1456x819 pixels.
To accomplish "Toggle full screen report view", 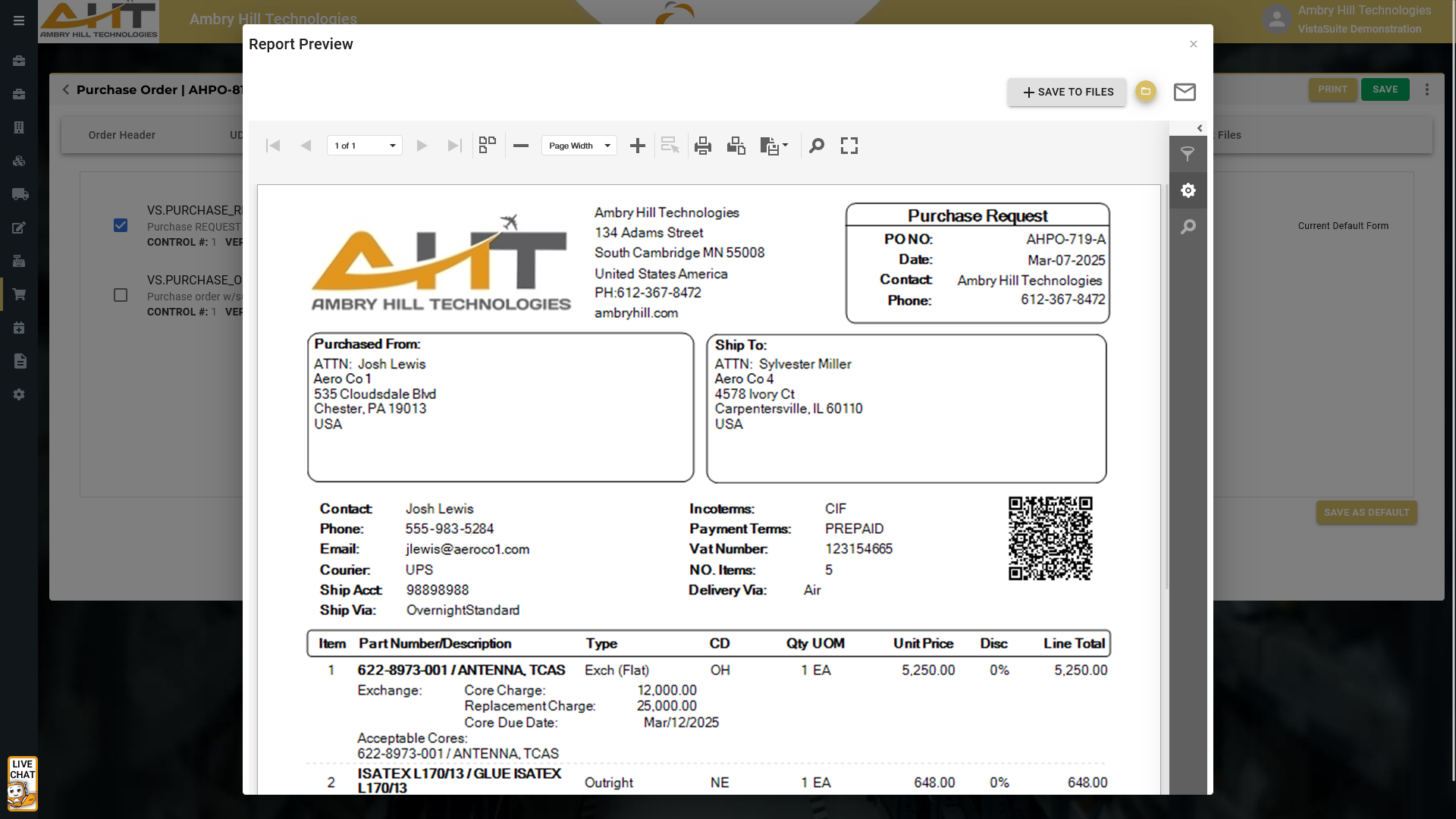I will coord(849,146).
